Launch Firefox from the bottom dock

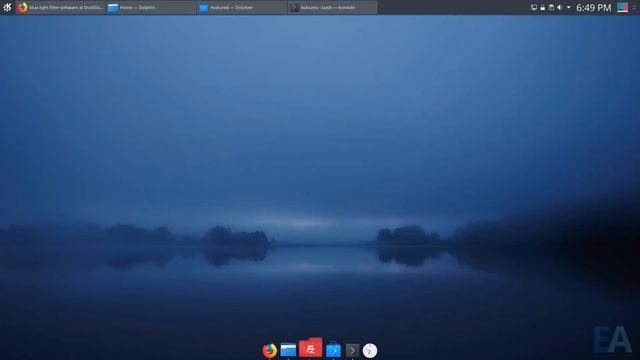tap(269, 350)
